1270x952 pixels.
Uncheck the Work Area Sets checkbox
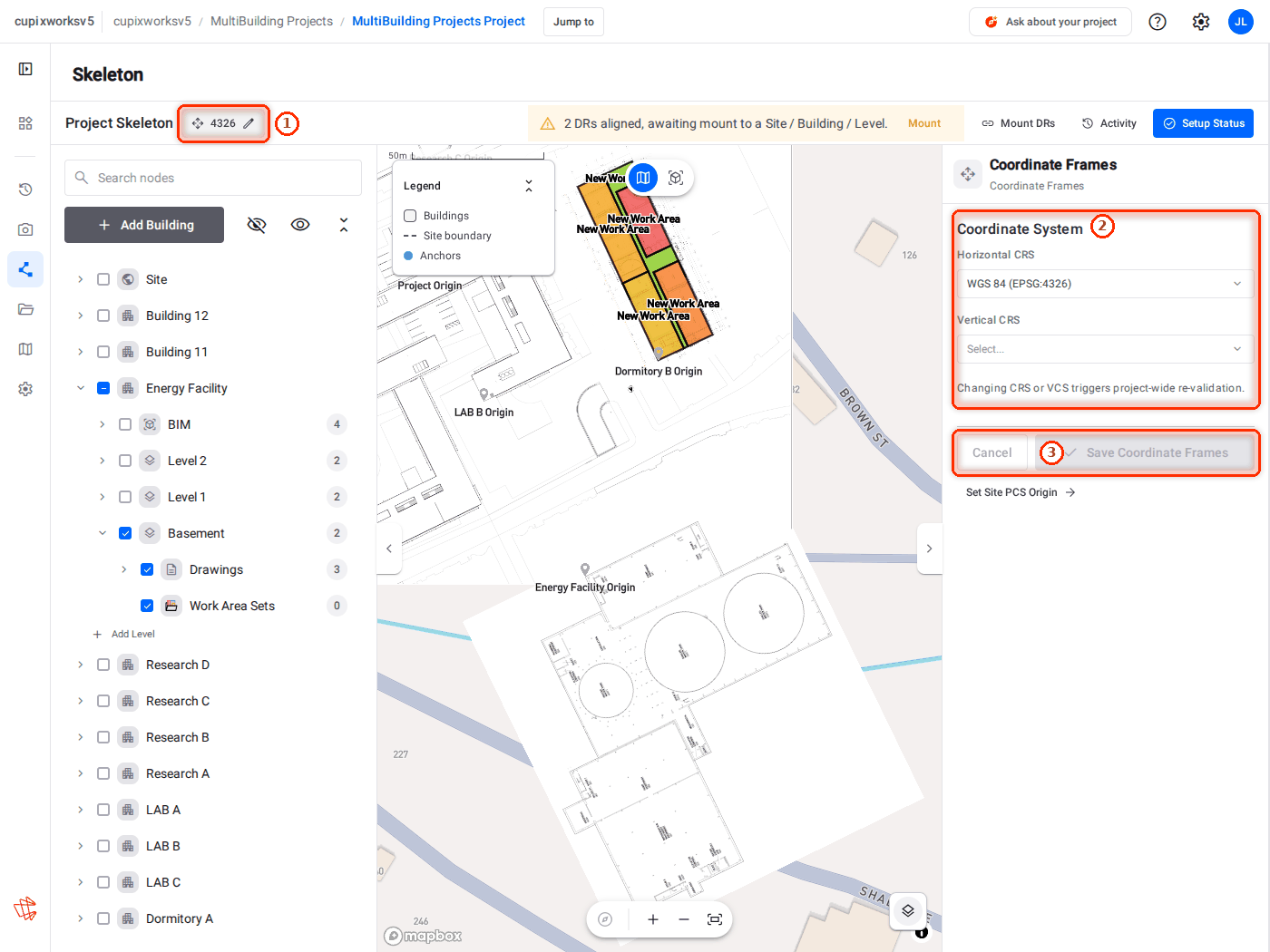(147, 606)
